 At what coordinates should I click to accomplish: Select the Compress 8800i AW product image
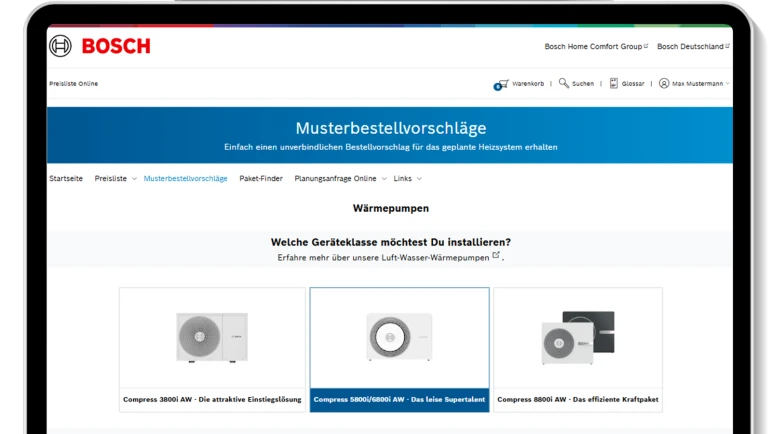[578, 337]
